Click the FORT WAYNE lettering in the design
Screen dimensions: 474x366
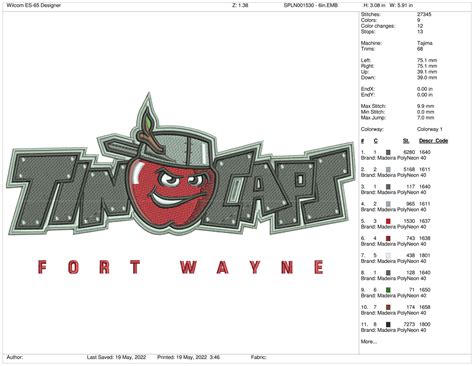pos(180,267)
